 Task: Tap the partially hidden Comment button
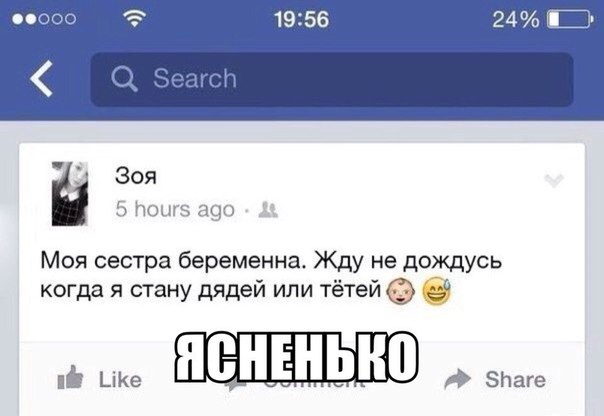[295, 381]
